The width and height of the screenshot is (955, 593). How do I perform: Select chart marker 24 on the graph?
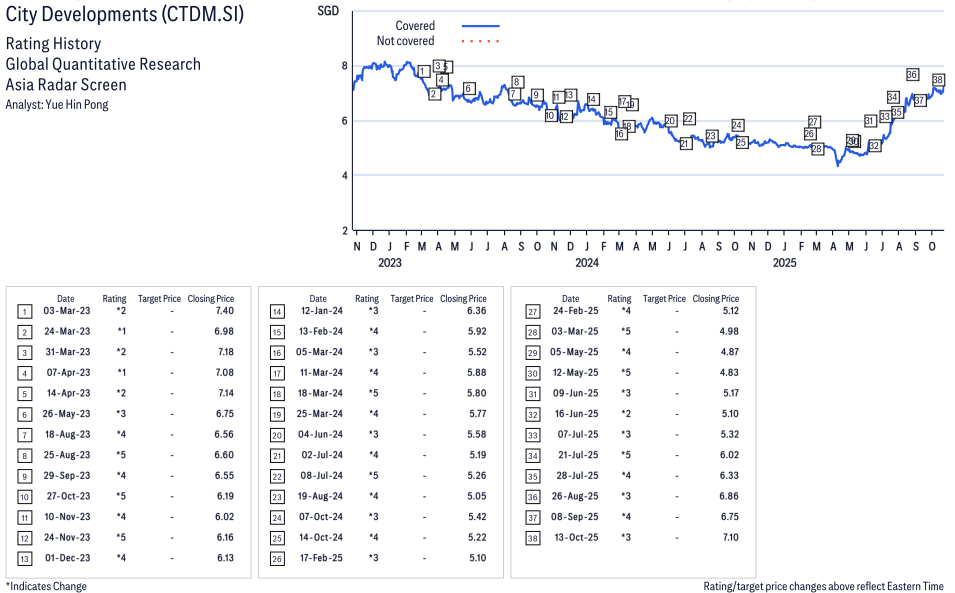coord(737,125)
